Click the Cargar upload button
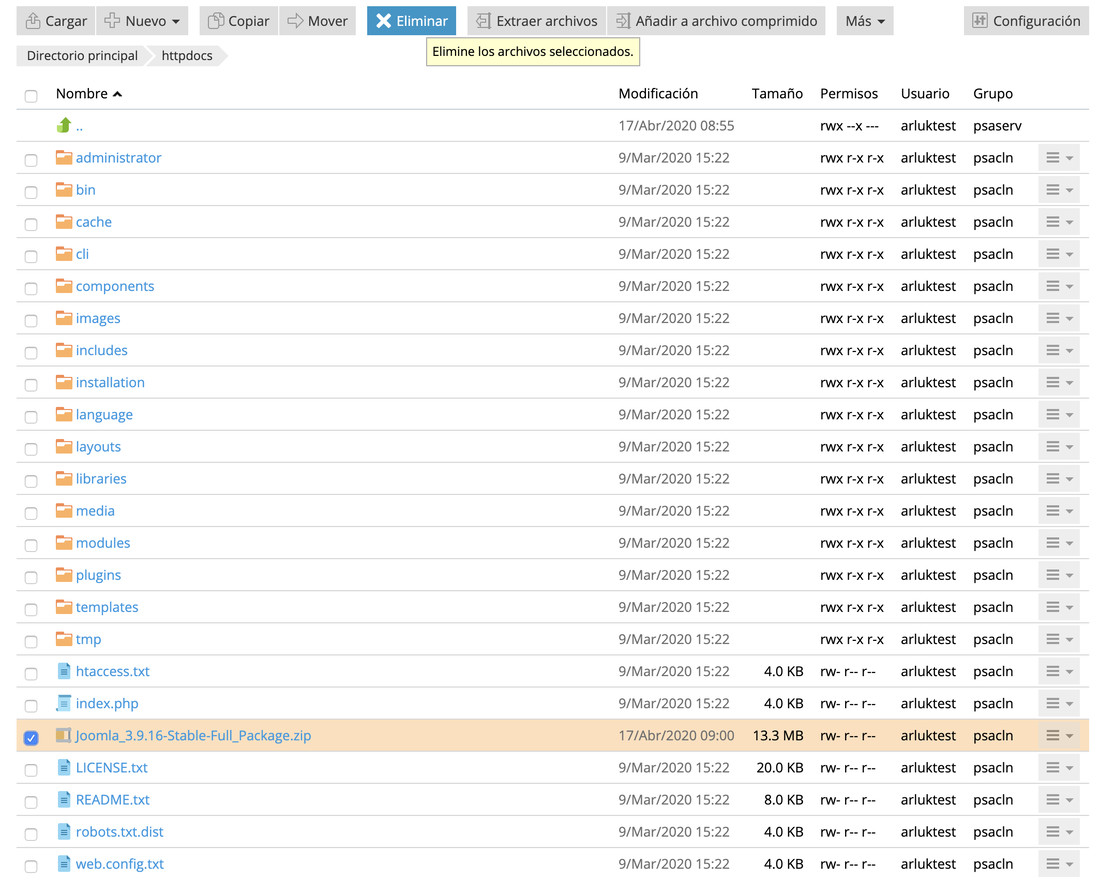The image size is (1100, 891). pyautogui.click(x=56, y=21)
